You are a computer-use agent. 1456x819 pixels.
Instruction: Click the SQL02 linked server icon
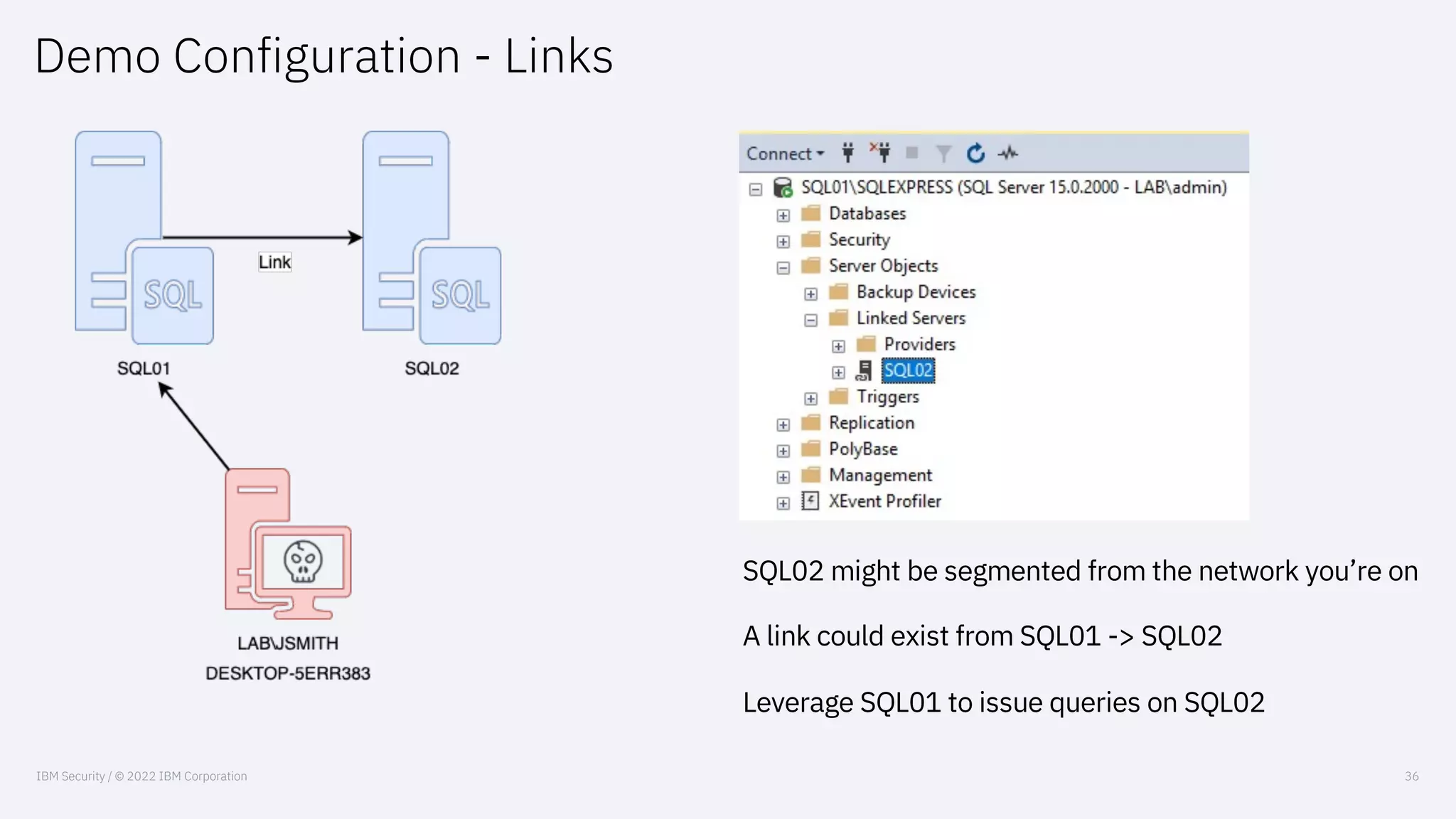point(864,370)
